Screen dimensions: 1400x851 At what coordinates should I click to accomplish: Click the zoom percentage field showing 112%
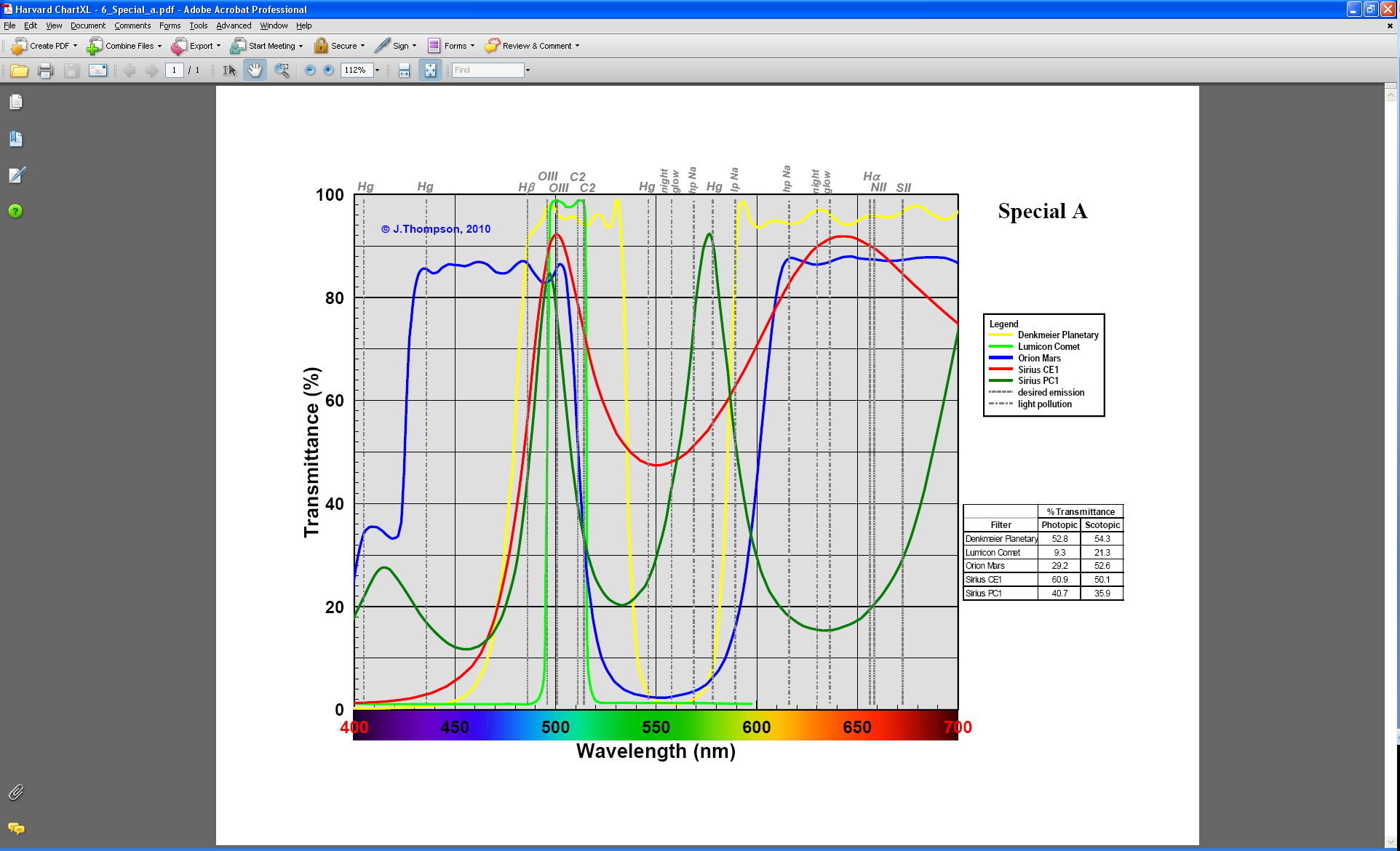coord(357,71)
